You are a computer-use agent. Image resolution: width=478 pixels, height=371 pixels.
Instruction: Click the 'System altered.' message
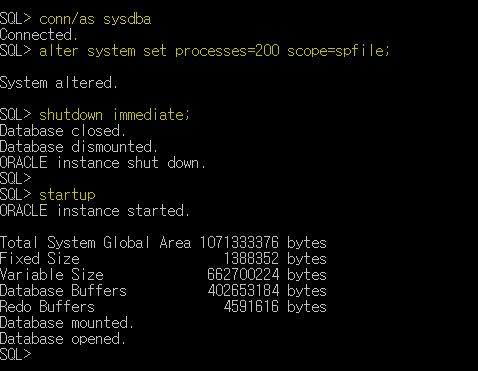click(59, 83)
